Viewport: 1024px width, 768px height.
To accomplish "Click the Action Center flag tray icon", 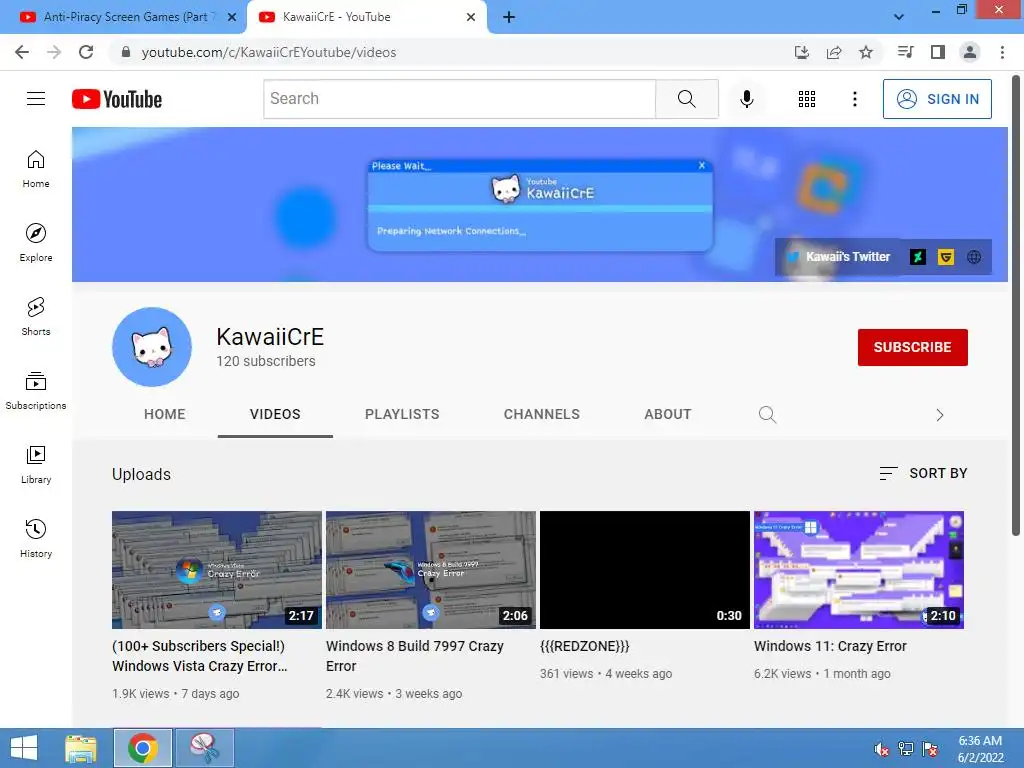I will pyautogui.click(x=930, y=749).
